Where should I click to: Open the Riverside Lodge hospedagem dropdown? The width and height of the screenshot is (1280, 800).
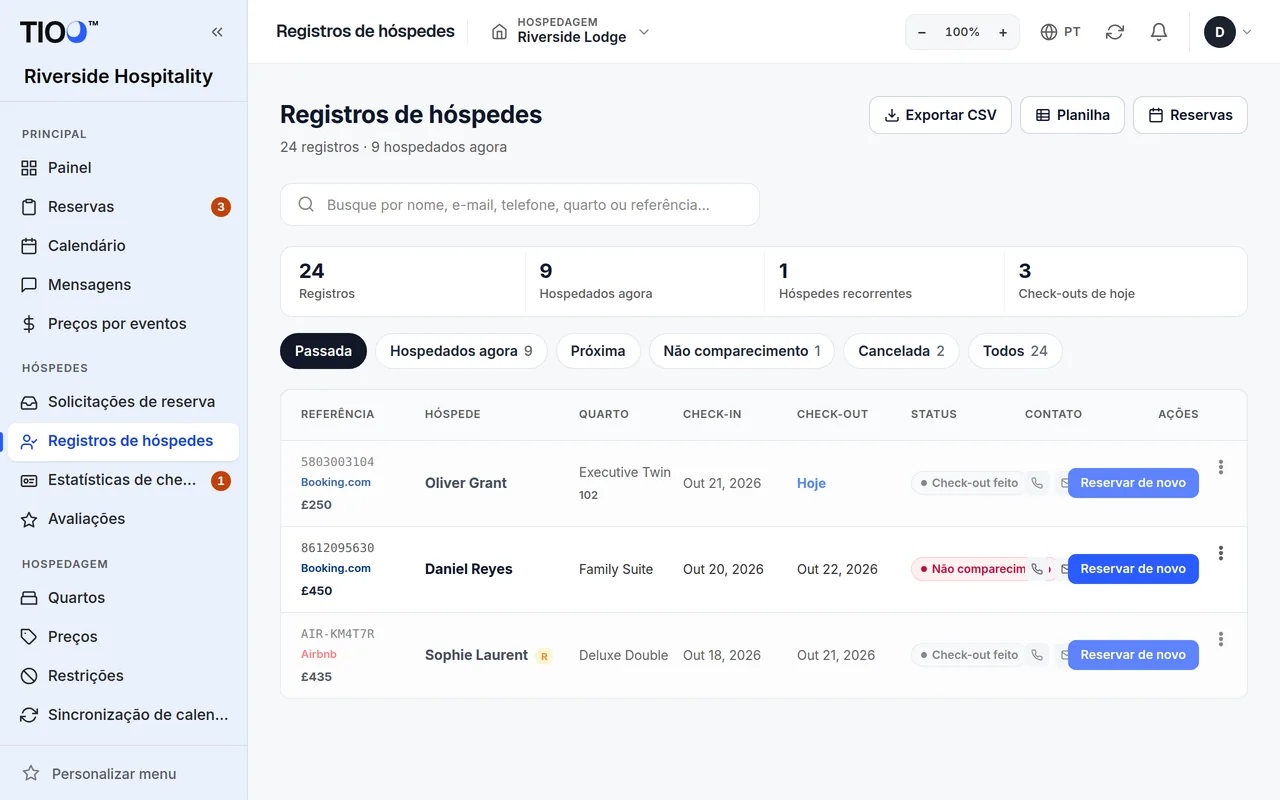[x=571, y=32]
